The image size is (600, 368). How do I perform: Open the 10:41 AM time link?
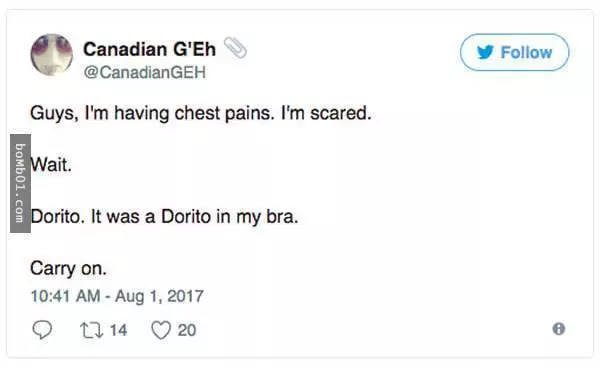pos(65,296)
